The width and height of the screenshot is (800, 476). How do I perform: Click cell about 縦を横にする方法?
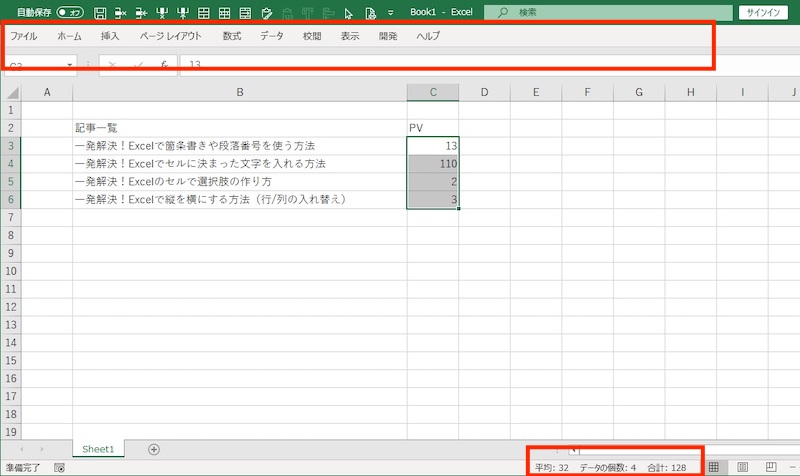tap(240, 199)
